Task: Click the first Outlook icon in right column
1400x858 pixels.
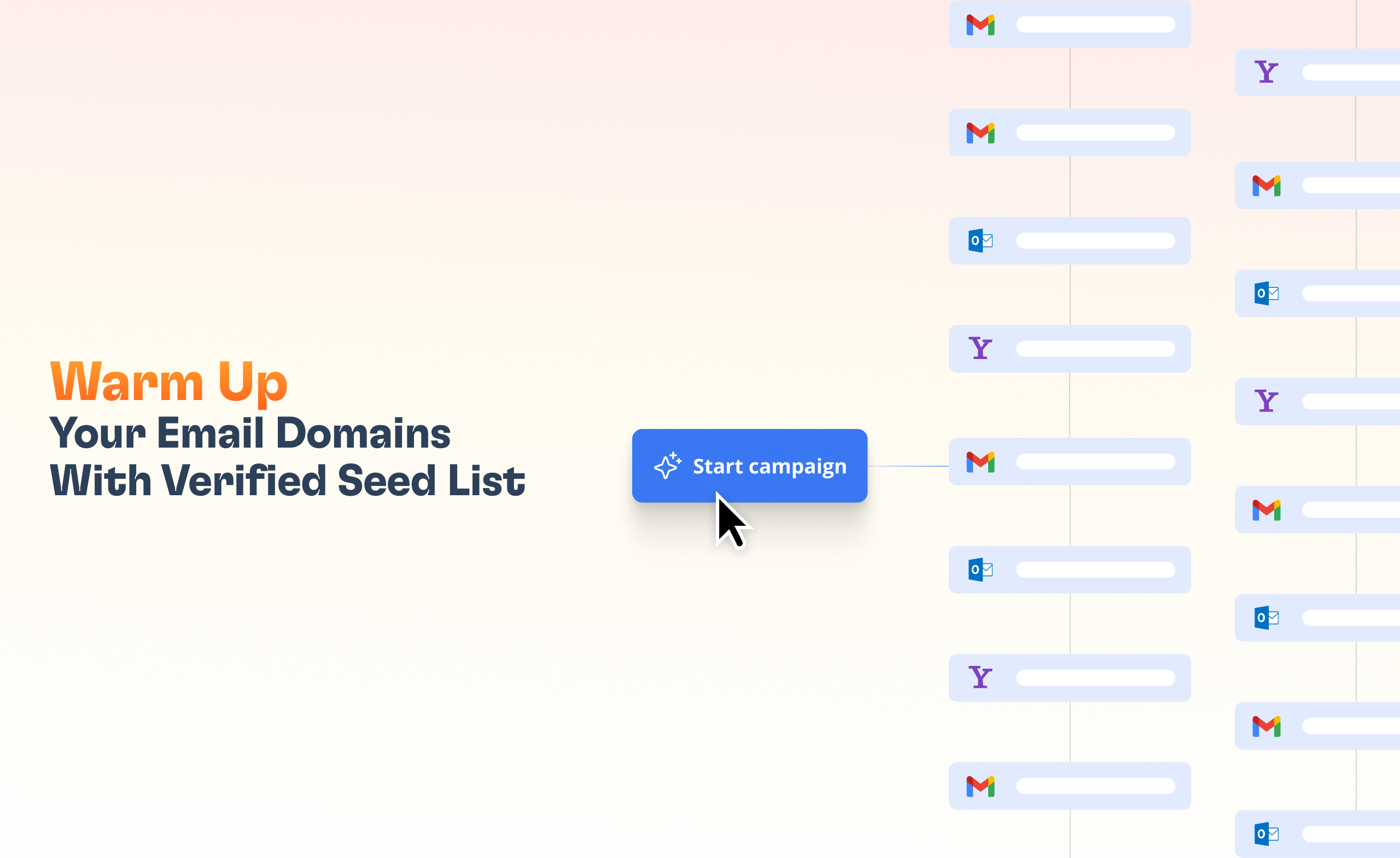Action: 1266,293
